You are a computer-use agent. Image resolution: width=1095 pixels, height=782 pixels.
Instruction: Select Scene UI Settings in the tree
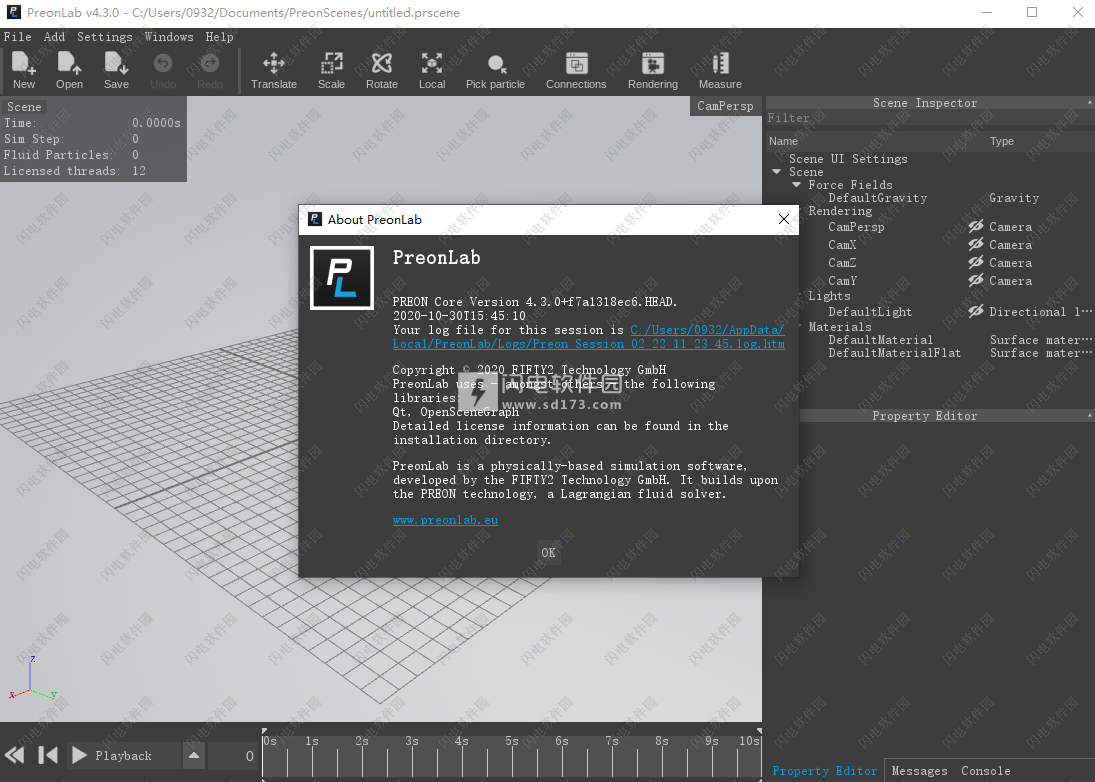(x=848, y=159)
